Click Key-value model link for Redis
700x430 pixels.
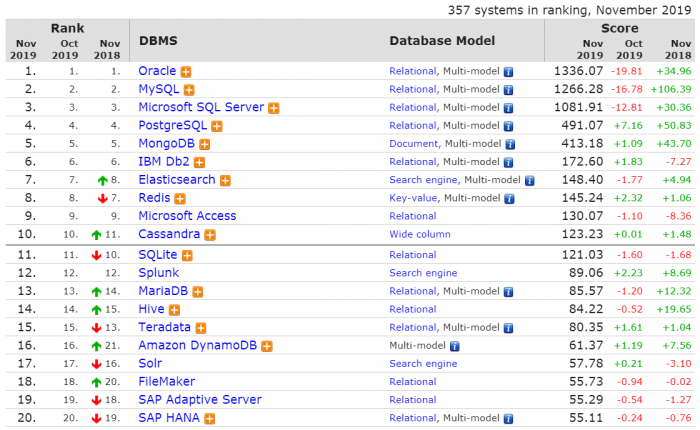(413, 198)
